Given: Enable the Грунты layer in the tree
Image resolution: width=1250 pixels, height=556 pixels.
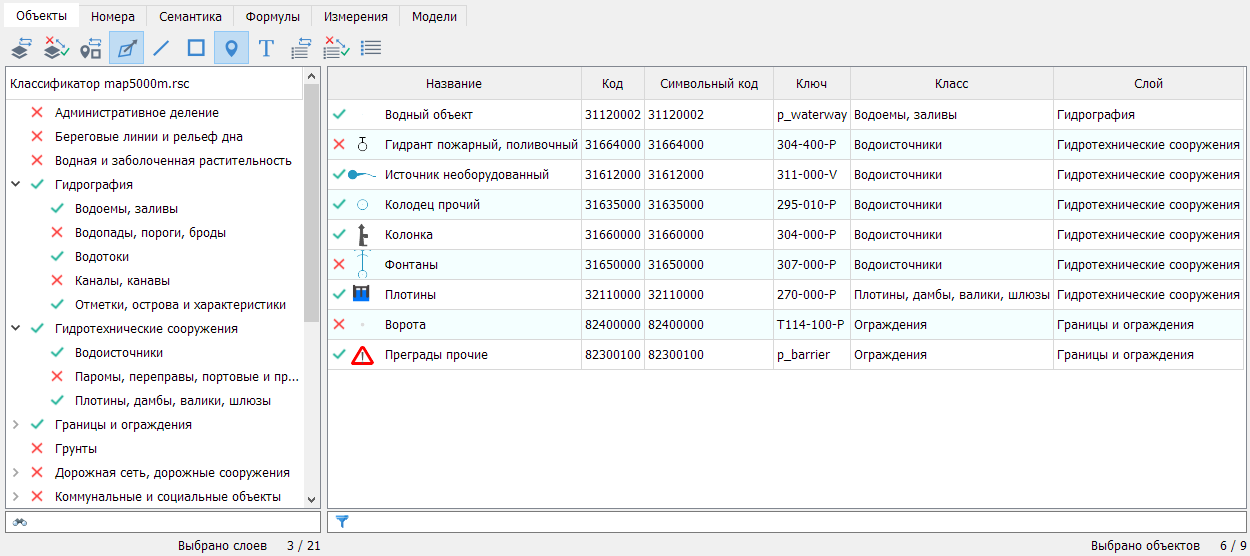Looking at the screenshot, I should click(x=37, y=449).
